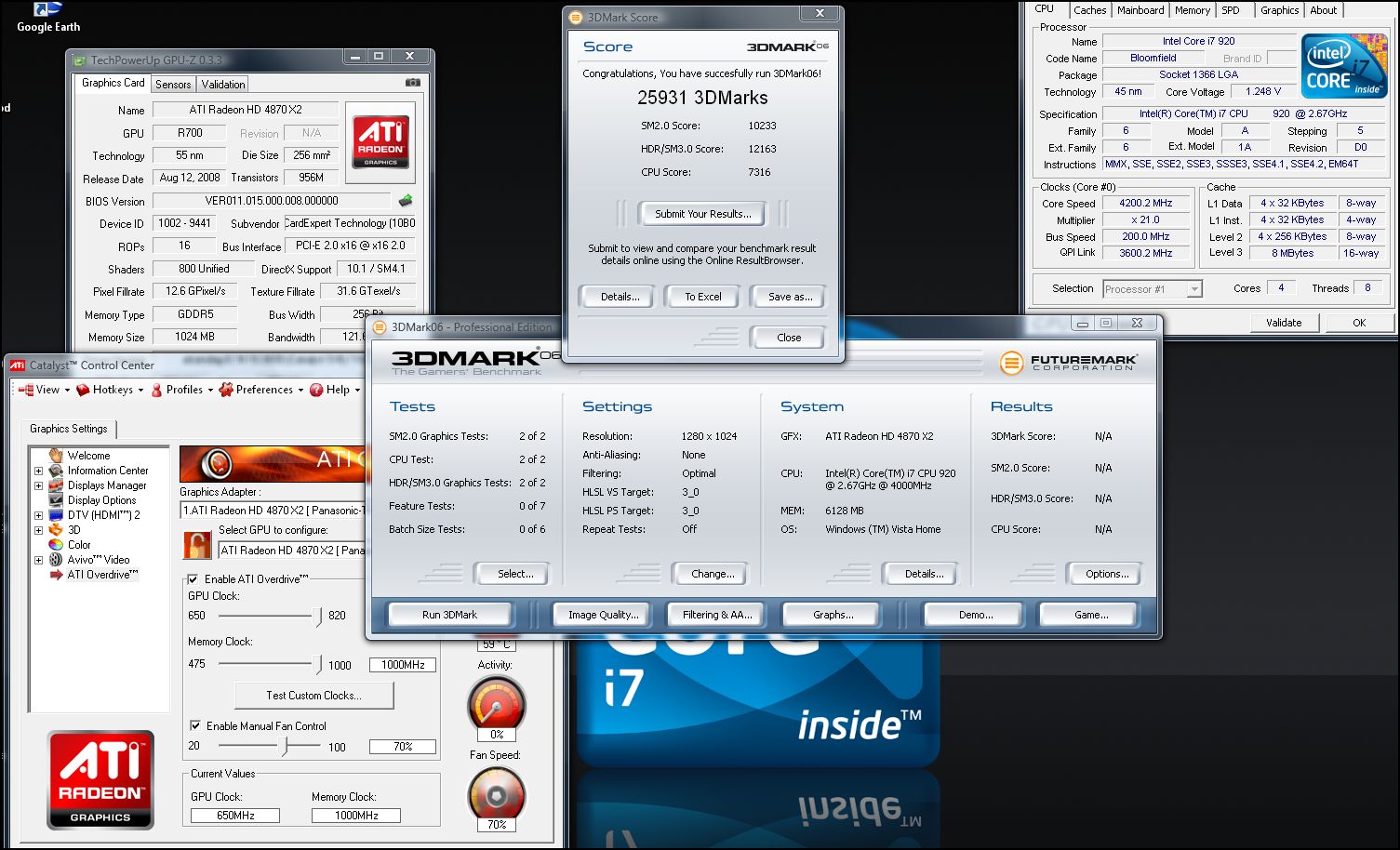Open the View dropdown arrow in Catalyst
Viewport: 1400px width, 850px height.
tap(67, 391)
